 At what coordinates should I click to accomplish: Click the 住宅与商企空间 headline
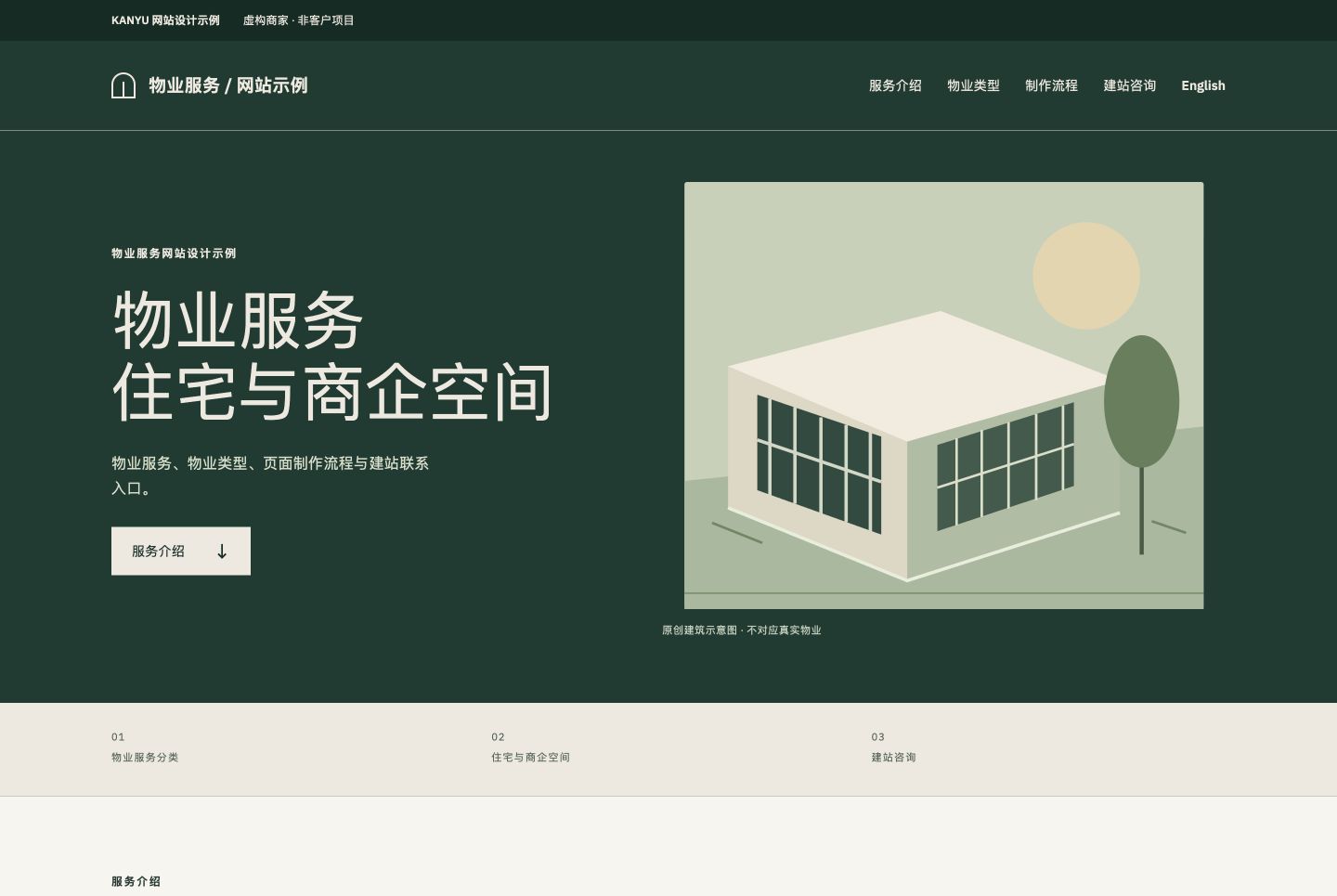332,392
